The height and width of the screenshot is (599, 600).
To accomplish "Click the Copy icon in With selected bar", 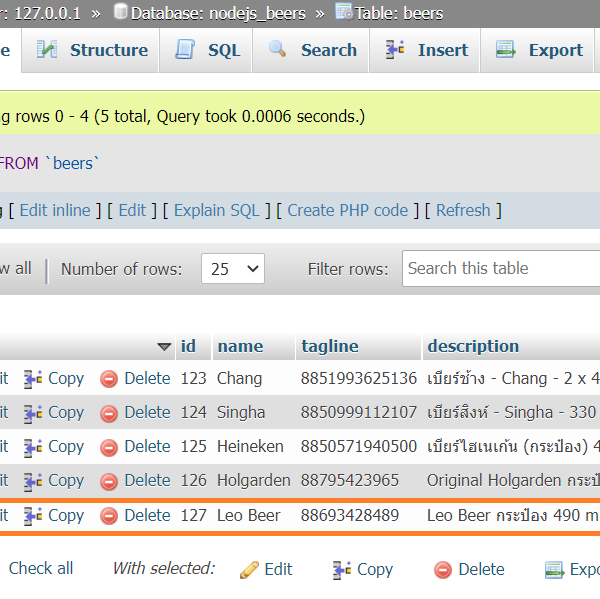I will point(342,570).
